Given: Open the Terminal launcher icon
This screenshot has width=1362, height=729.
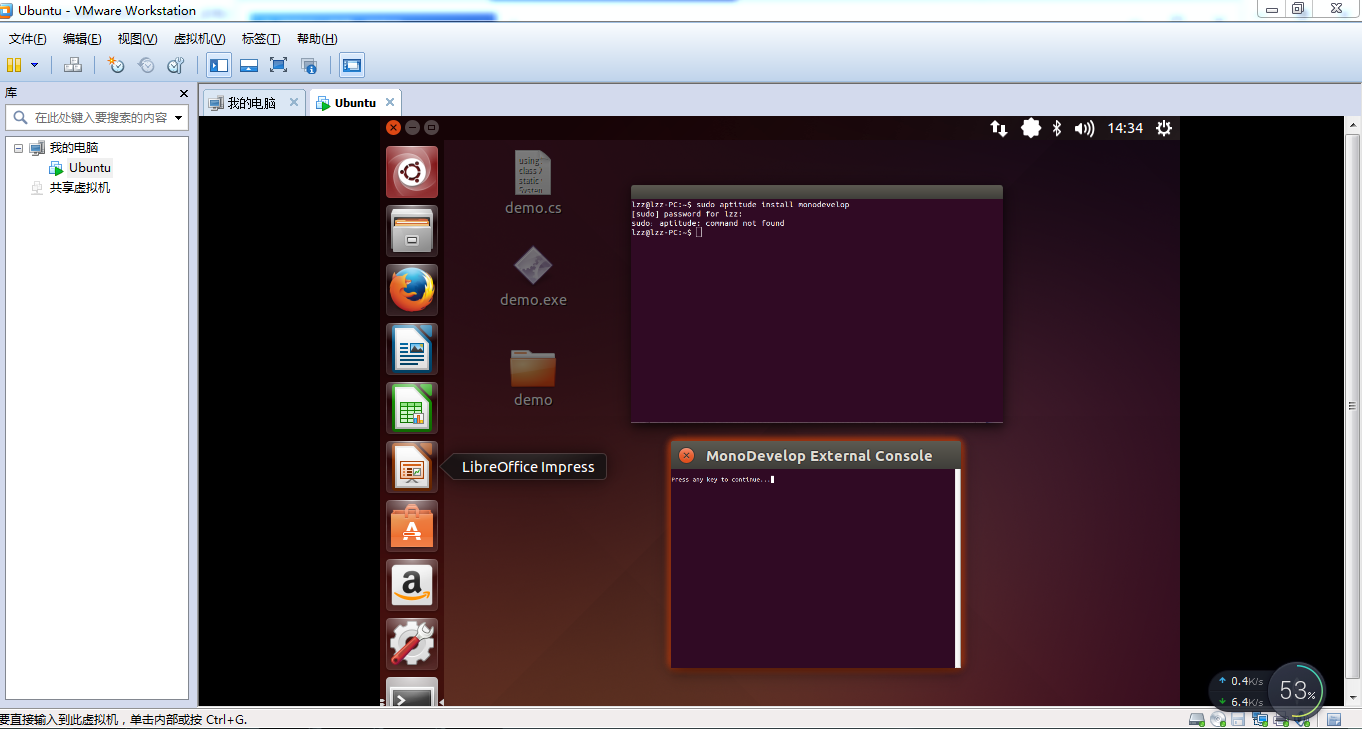Looking at the screenshot, I should [x=412, y=692].
